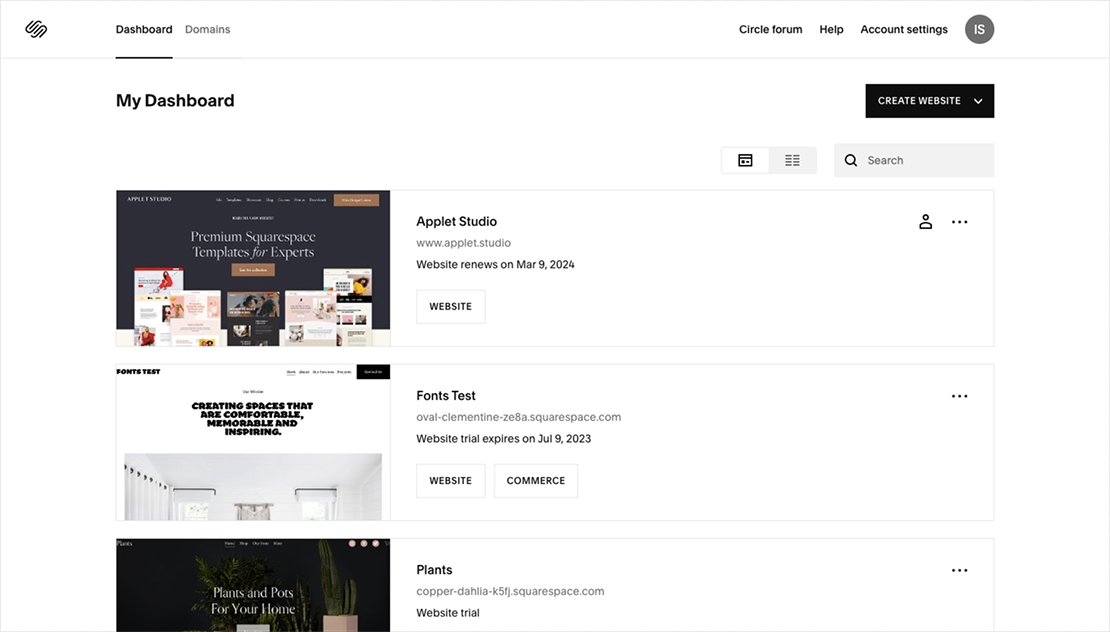This screenshot has height=632, width=1110.
Task: Click the search magnifier icon
Action: (851, 160)
